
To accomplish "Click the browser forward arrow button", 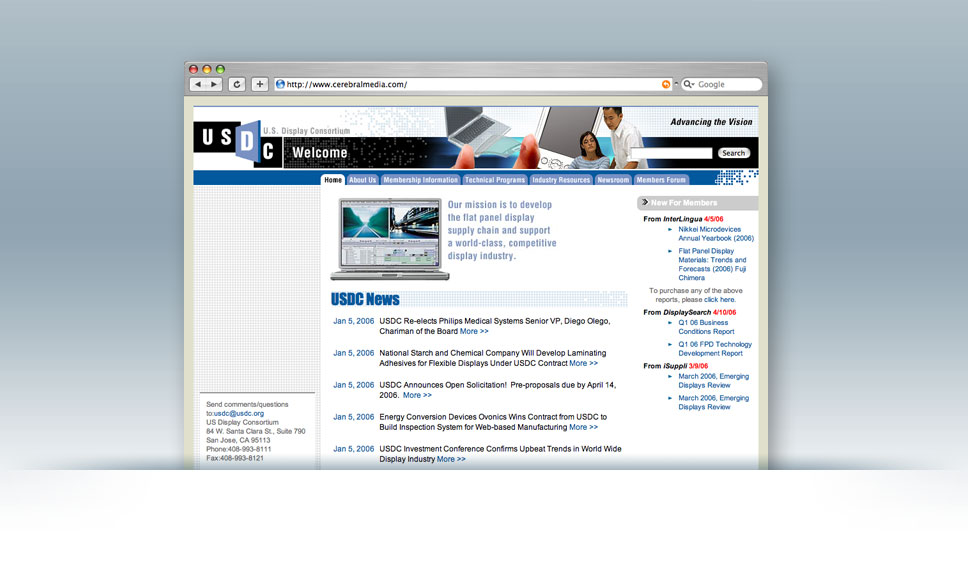I will pyautogui.click(x=214, y=85).
